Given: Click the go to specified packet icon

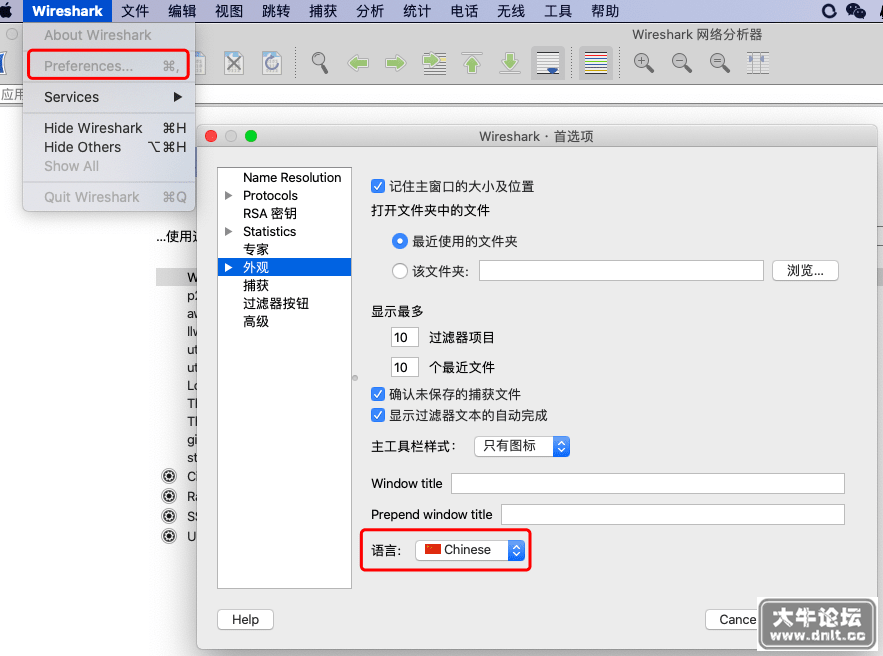Looking at the screenshot, I should pos(434,63).
